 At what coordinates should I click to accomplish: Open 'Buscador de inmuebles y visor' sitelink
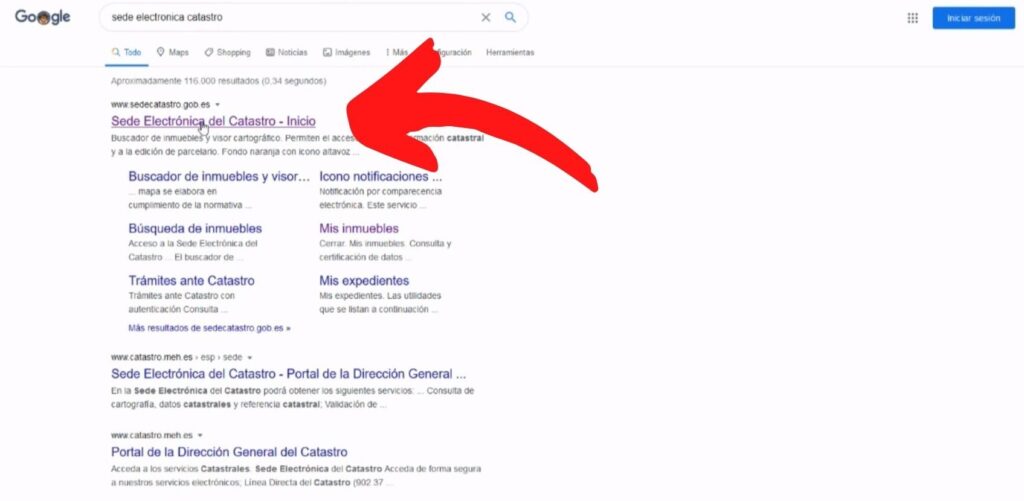tap(219, 176)
